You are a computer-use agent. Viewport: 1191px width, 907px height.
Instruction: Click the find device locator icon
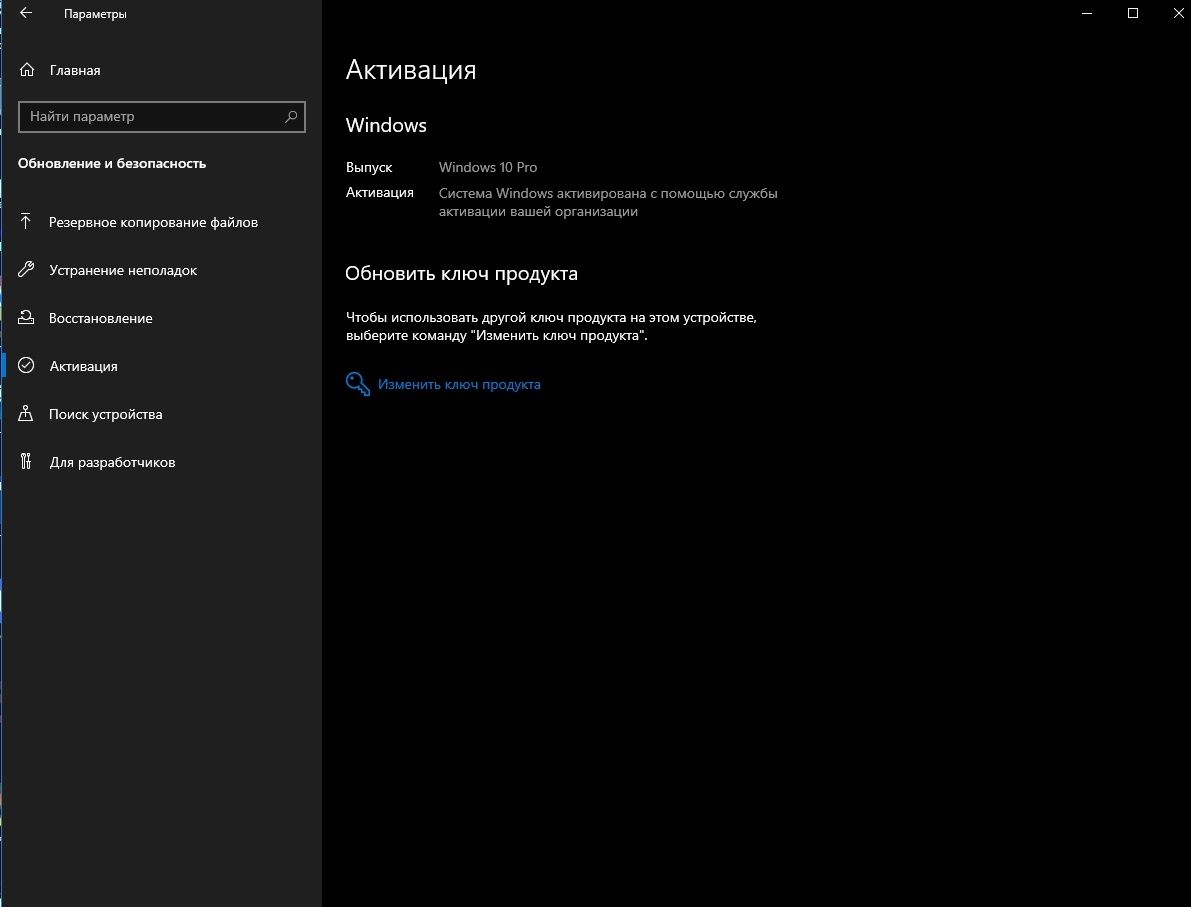click(26, 413)
